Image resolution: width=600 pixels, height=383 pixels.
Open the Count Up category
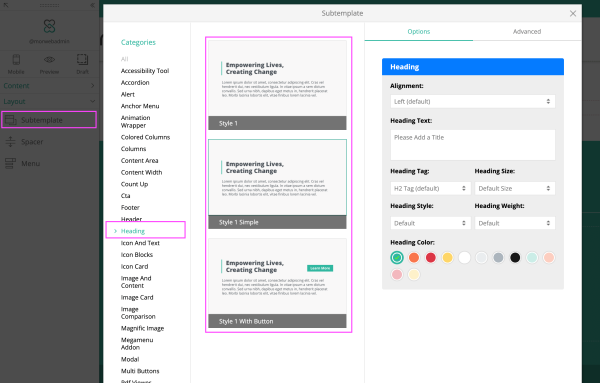[134, 184]
